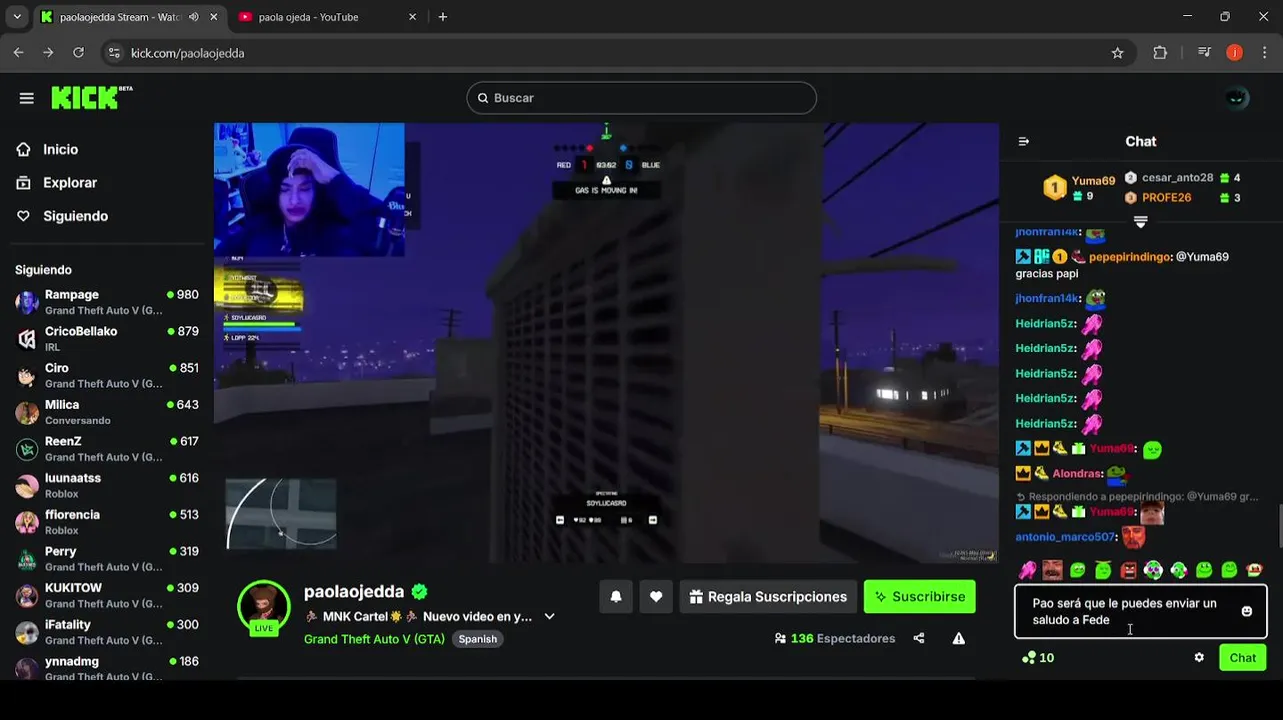Image resolution: width=1283 pixels, height=720 pixels.
Task: Open a new browser tab
Action: pyautogui.click(x=443, y=17)
